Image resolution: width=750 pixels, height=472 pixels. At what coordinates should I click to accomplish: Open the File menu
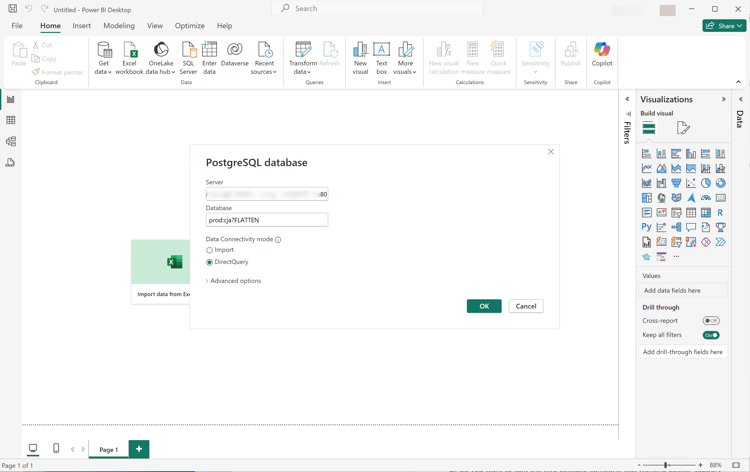tap(17, 26)
